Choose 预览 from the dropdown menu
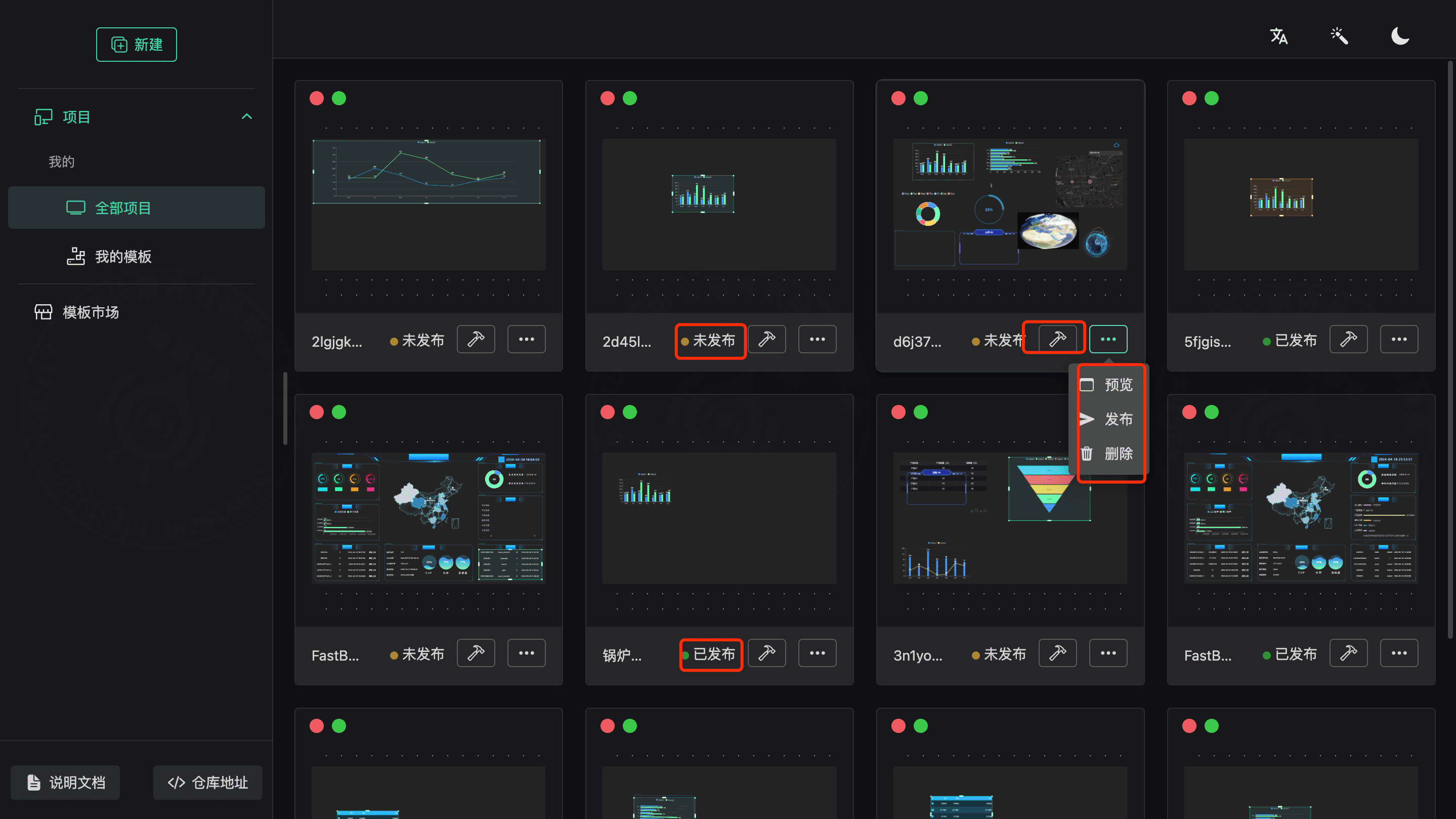This screenshot has height=819, width=1456. [1108, 385]
